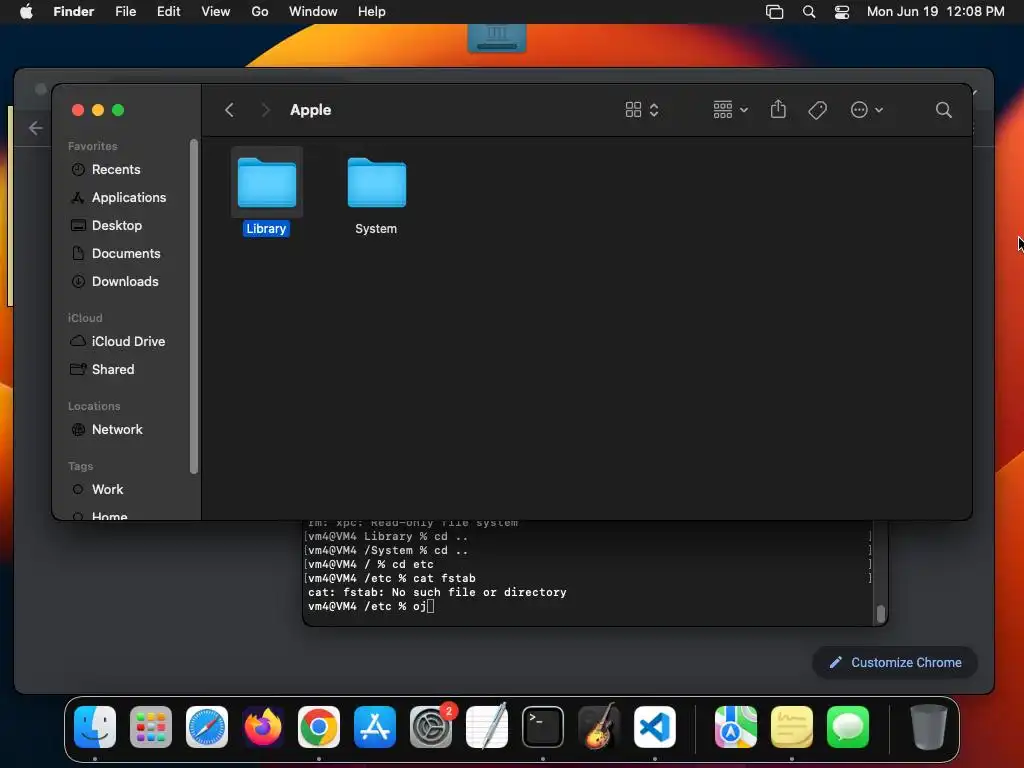Image resolution: width=1024 pixels, height=768 pixels.
Task: Open the Edit menu
Action: [168, 11]
